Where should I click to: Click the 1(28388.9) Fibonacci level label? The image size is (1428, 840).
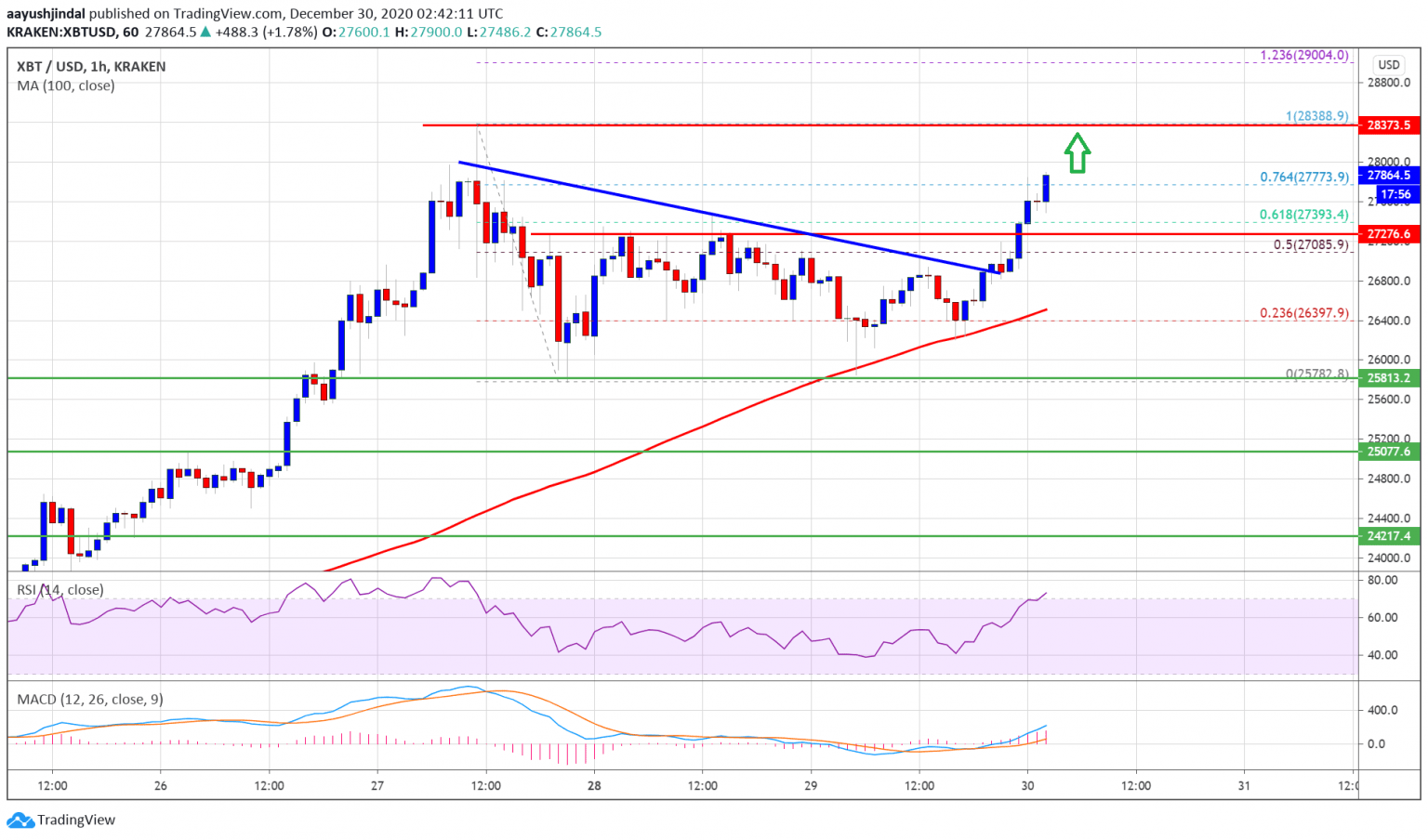click(x=1316, y=116)
